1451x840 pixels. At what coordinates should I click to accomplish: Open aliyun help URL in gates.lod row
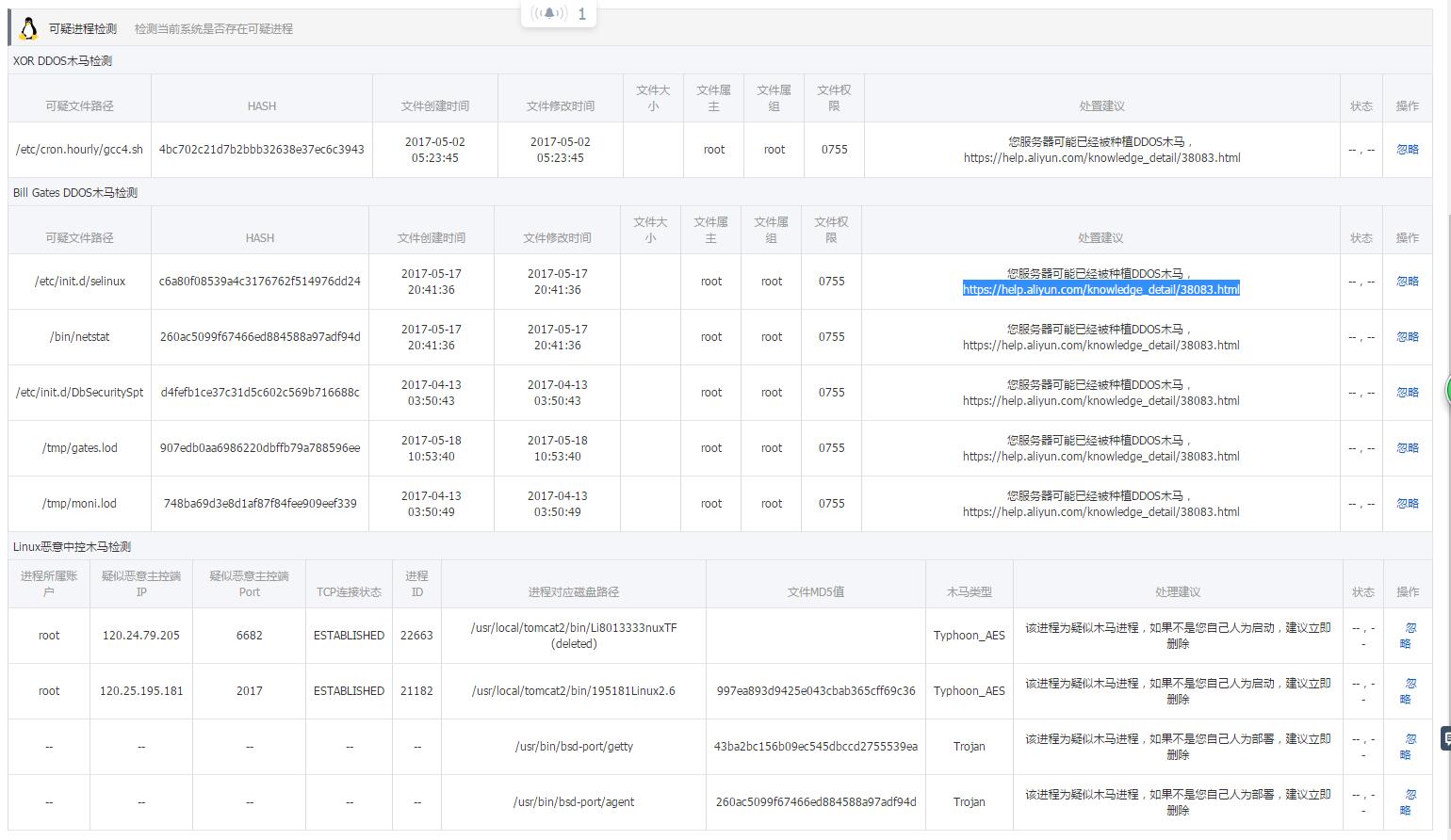click(x=1100, y=457)
